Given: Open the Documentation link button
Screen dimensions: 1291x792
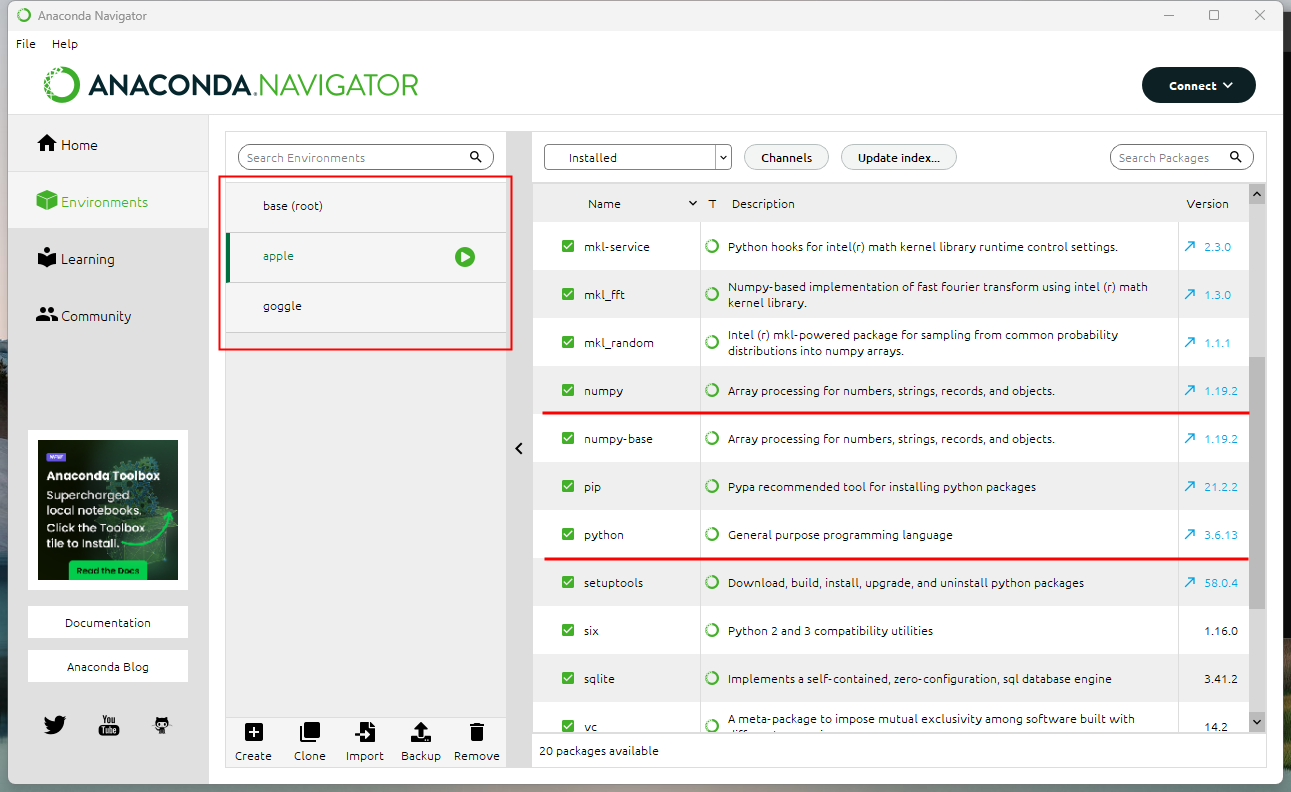Looking at the screenshot, I should (x=108, y=622).
